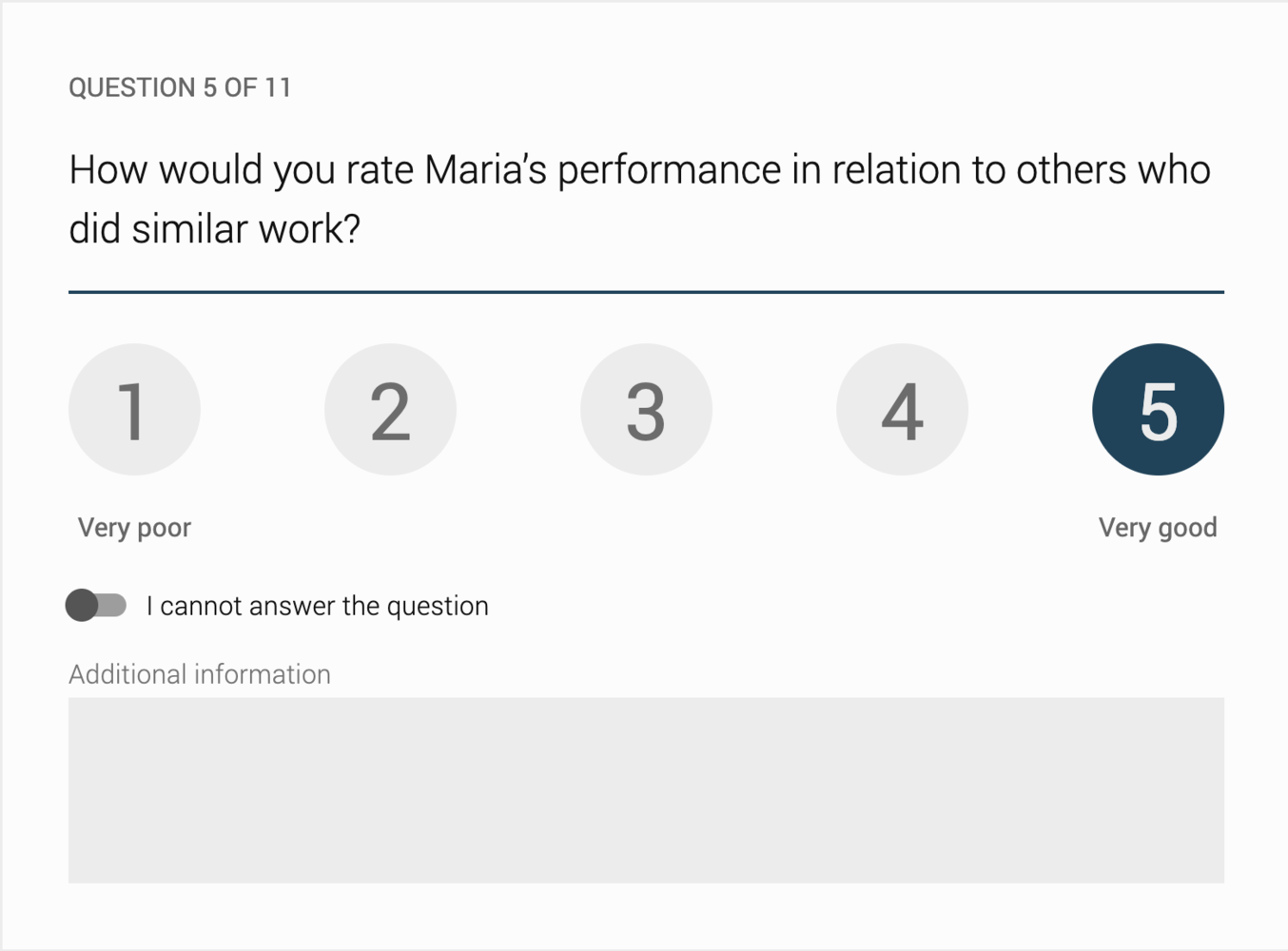Click the selected dark rating 5
The height and width of the screenshot is (951, 1288).
[1158, 410]
